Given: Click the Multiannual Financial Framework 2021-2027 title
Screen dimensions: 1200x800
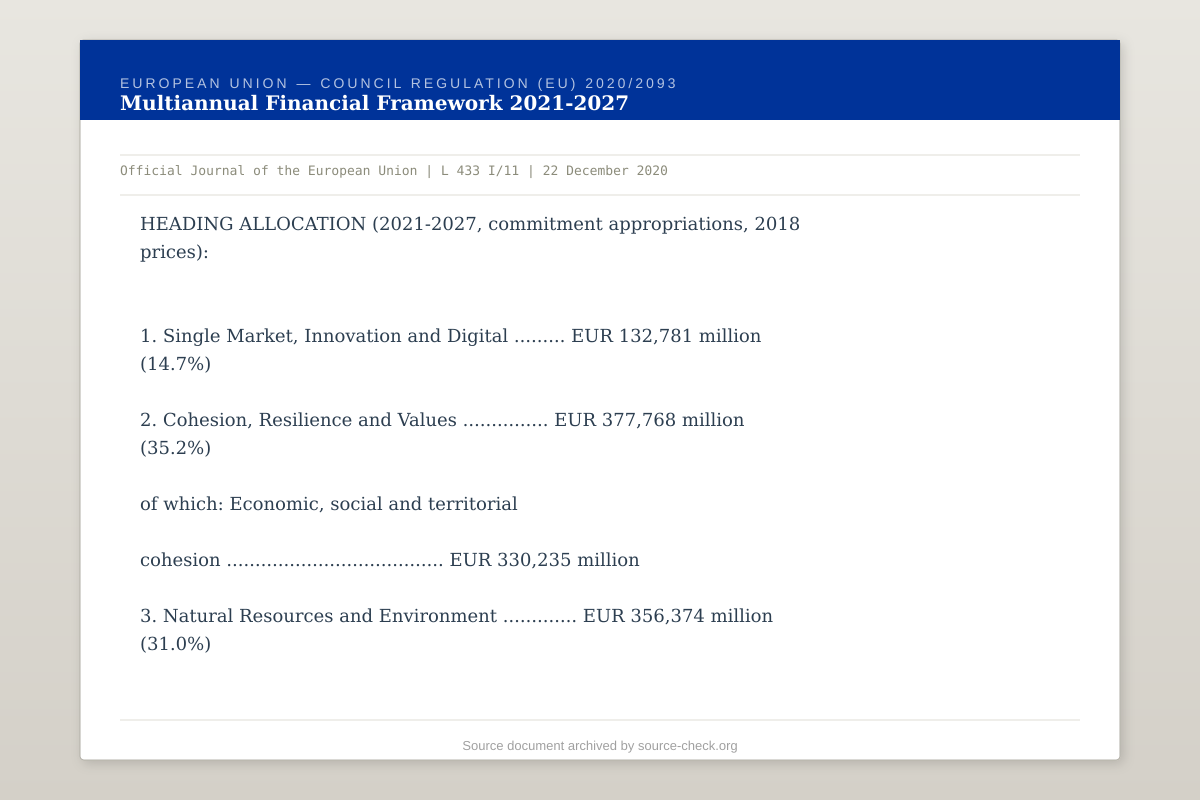Looking at the screenshot, I should click(x=374, y=102).
